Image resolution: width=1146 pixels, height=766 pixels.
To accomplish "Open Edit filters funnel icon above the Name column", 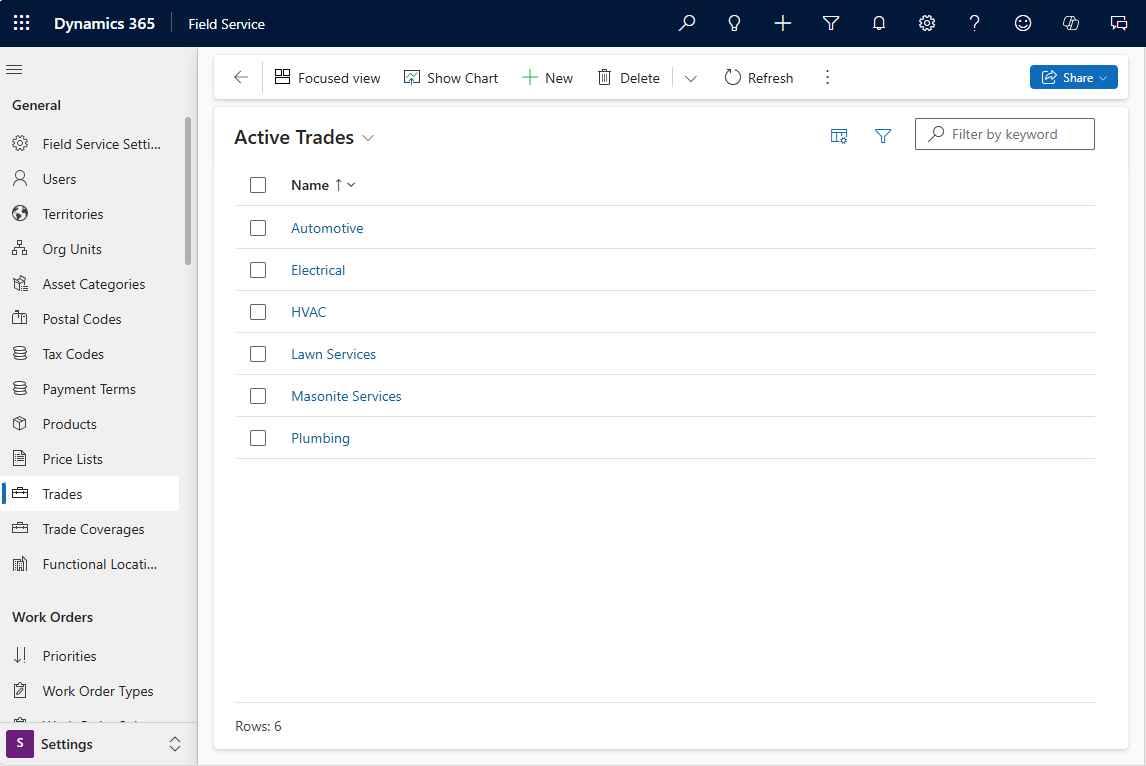I will pos(883,136).
